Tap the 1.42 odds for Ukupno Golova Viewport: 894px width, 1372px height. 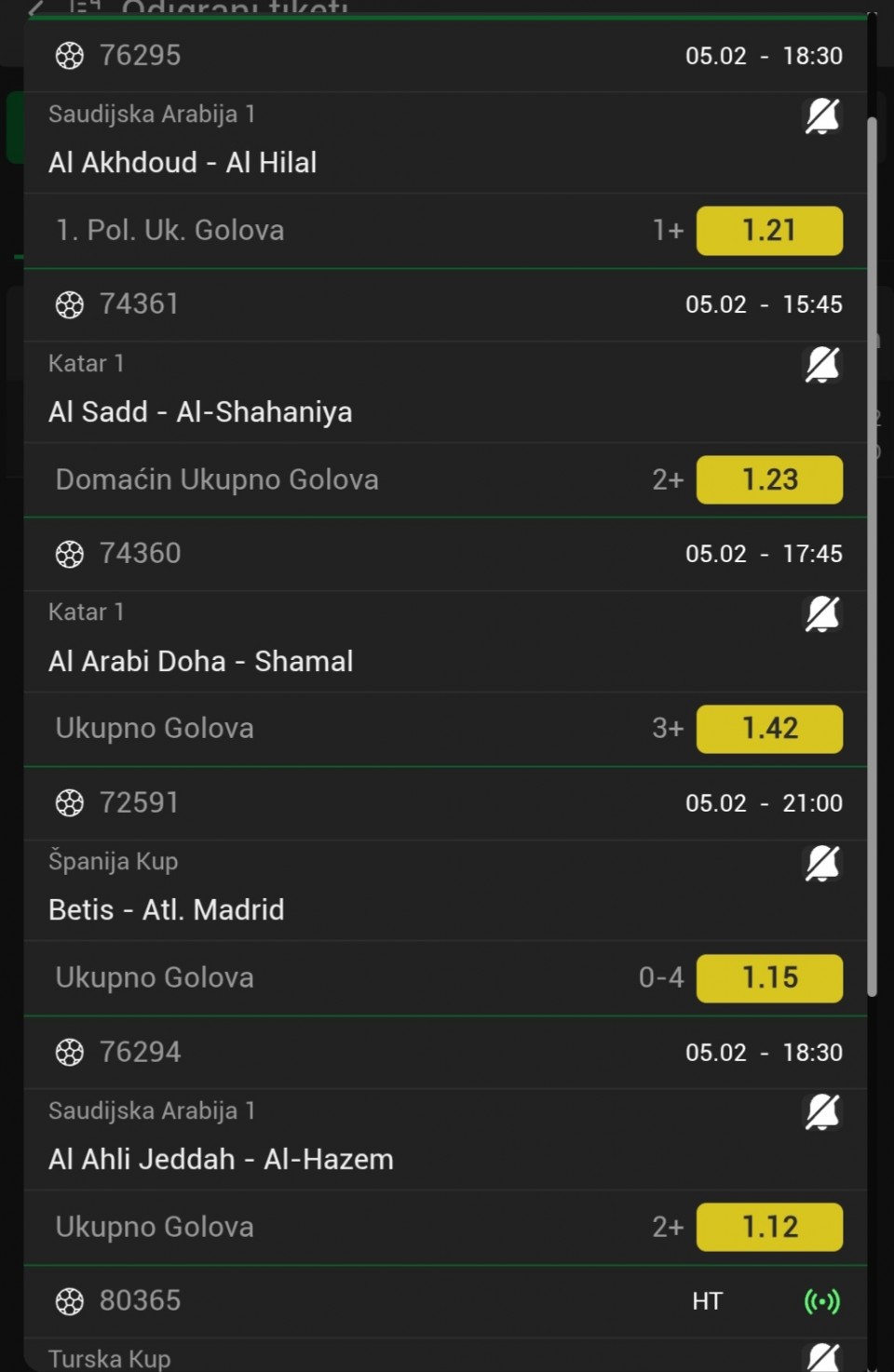pos(769,729)
